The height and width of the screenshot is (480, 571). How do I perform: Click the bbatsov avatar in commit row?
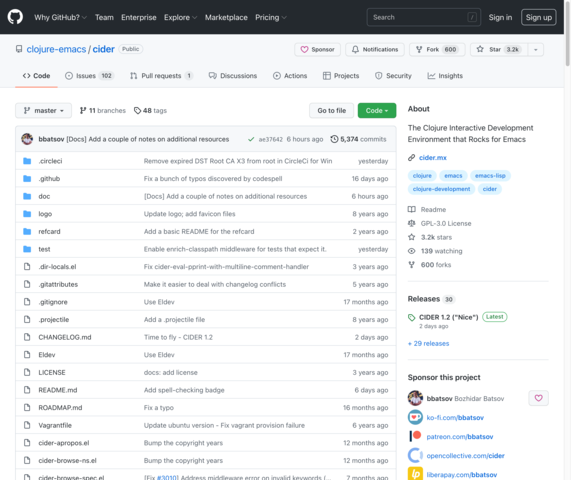coord(27,139)
